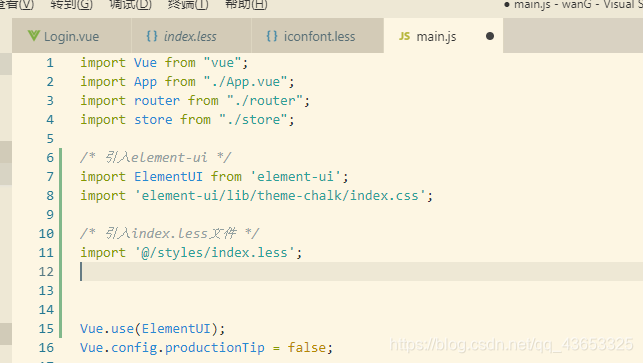Click the router identifier on line 3
Screen dimensions: 643x363
coord(157,100)
